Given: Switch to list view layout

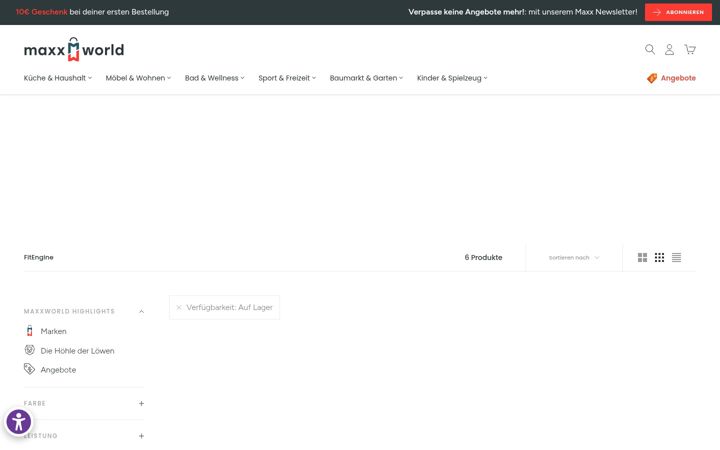Looking at the screenshot, I should pyautogui.click(x=676, y=258).
